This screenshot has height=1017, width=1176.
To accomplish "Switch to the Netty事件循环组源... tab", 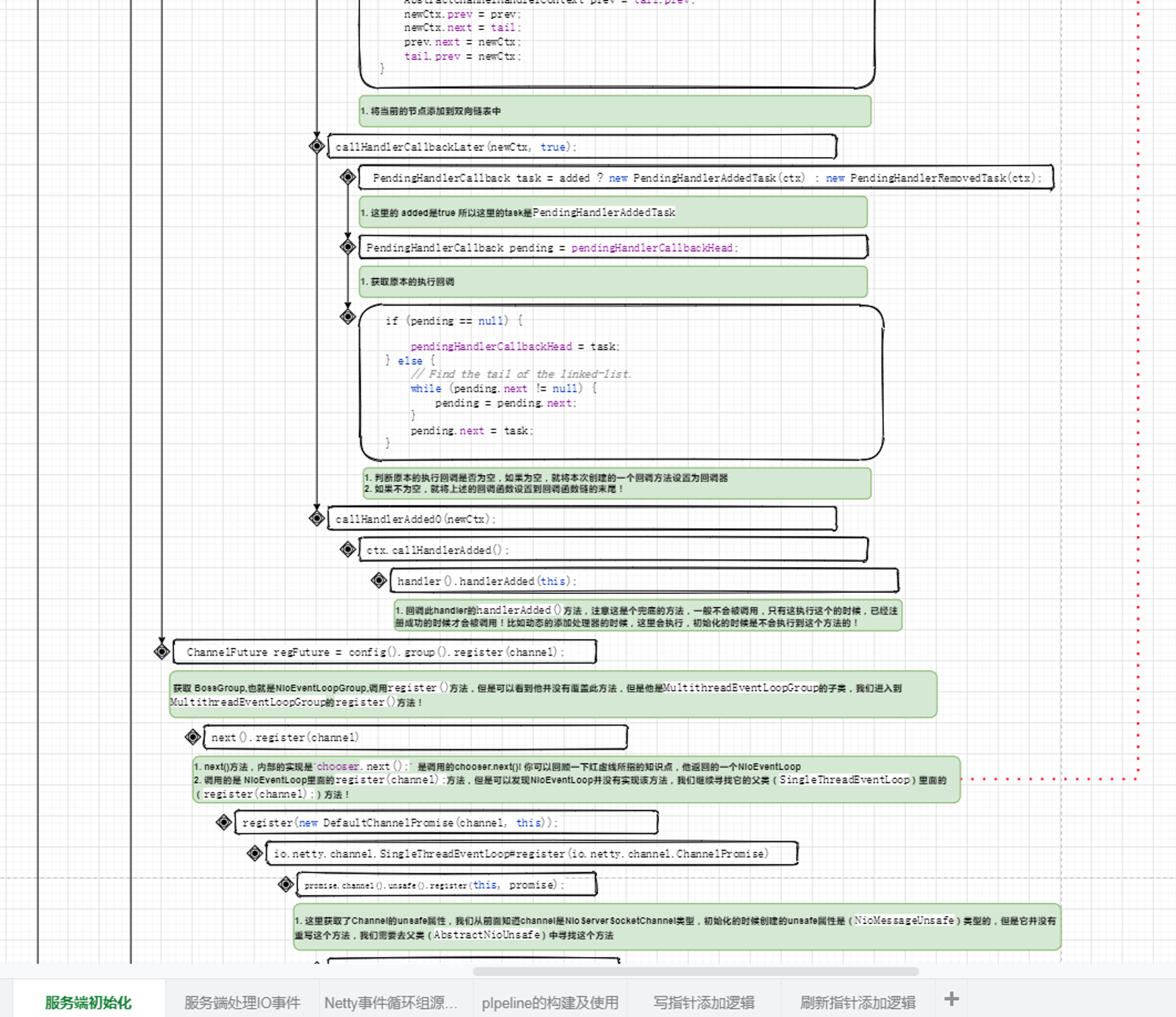I will (x=390, y=1002).
